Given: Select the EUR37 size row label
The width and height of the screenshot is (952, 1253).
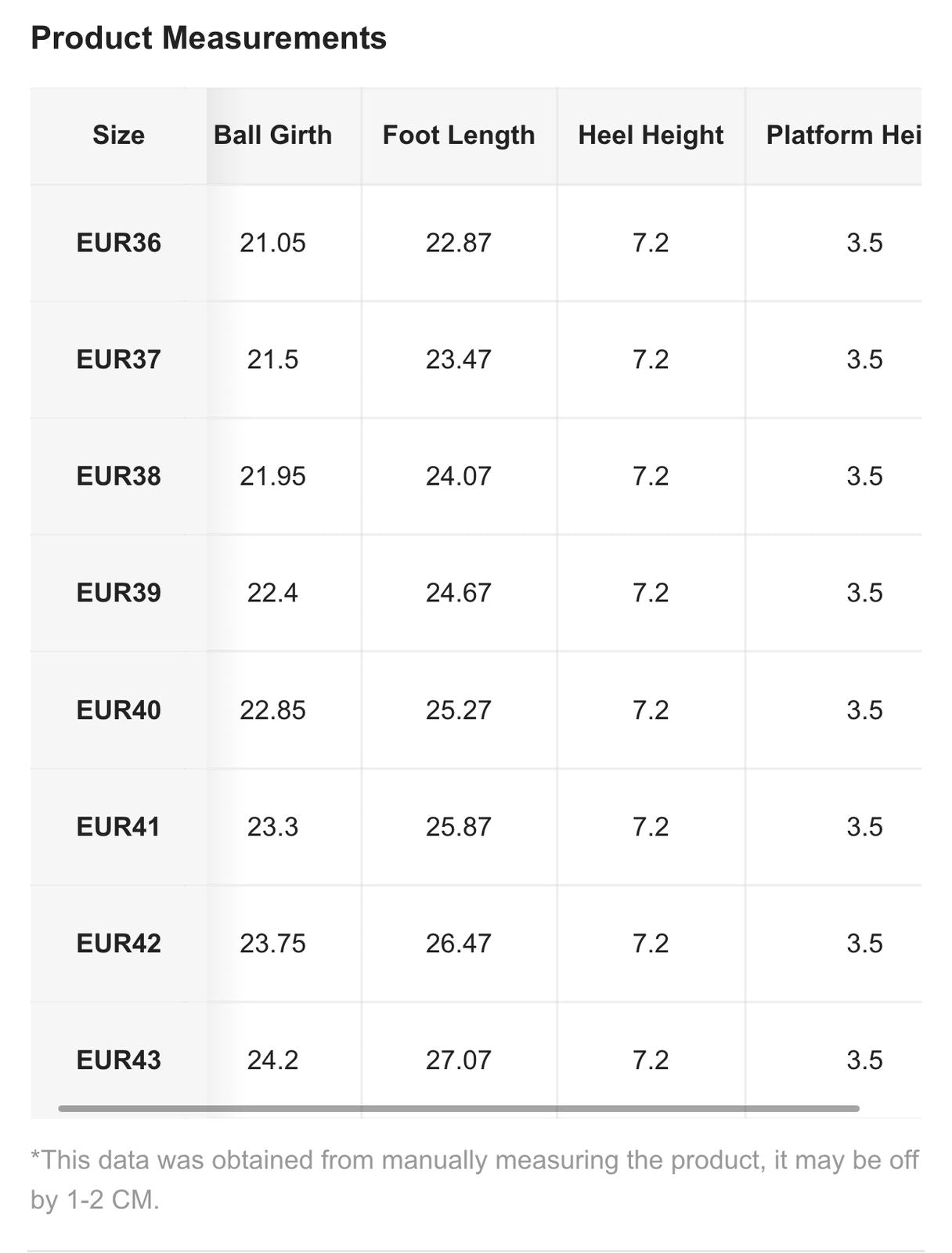Looking at the screenshot, I should 118,359.
